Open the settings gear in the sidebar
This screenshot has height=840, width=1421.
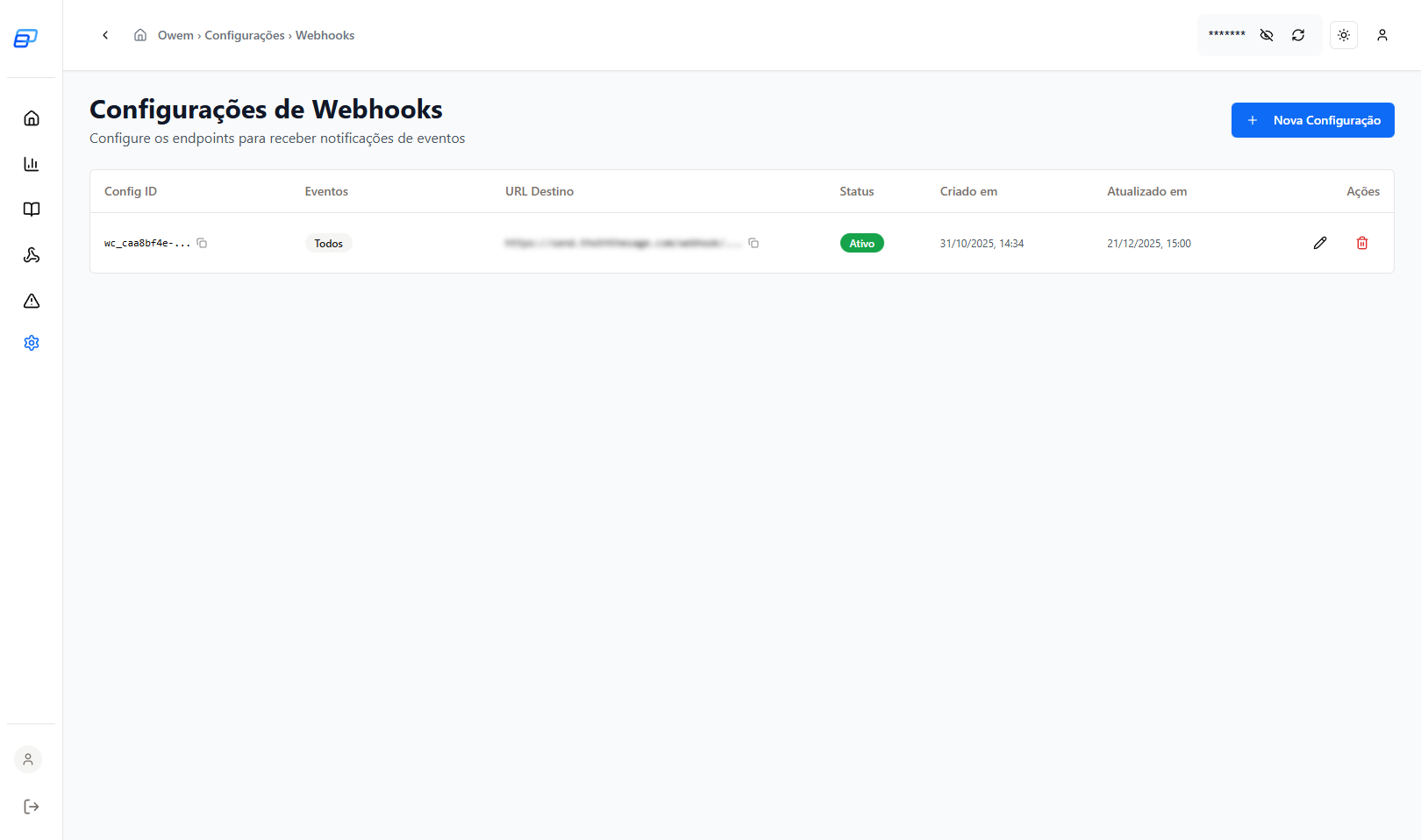(x=32, y=343)
